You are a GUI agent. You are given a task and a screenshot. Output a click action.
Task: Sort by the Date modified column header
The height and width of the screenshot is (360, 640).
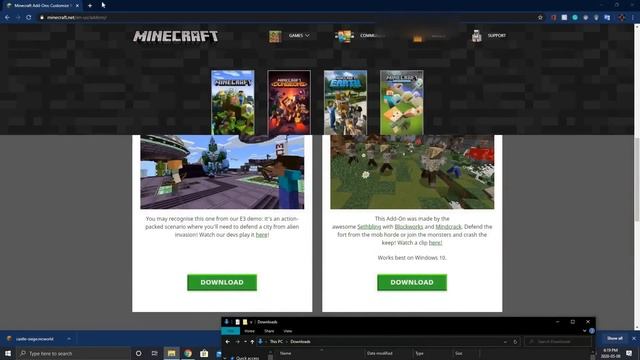pyautogui.click(x=379, y=353)
